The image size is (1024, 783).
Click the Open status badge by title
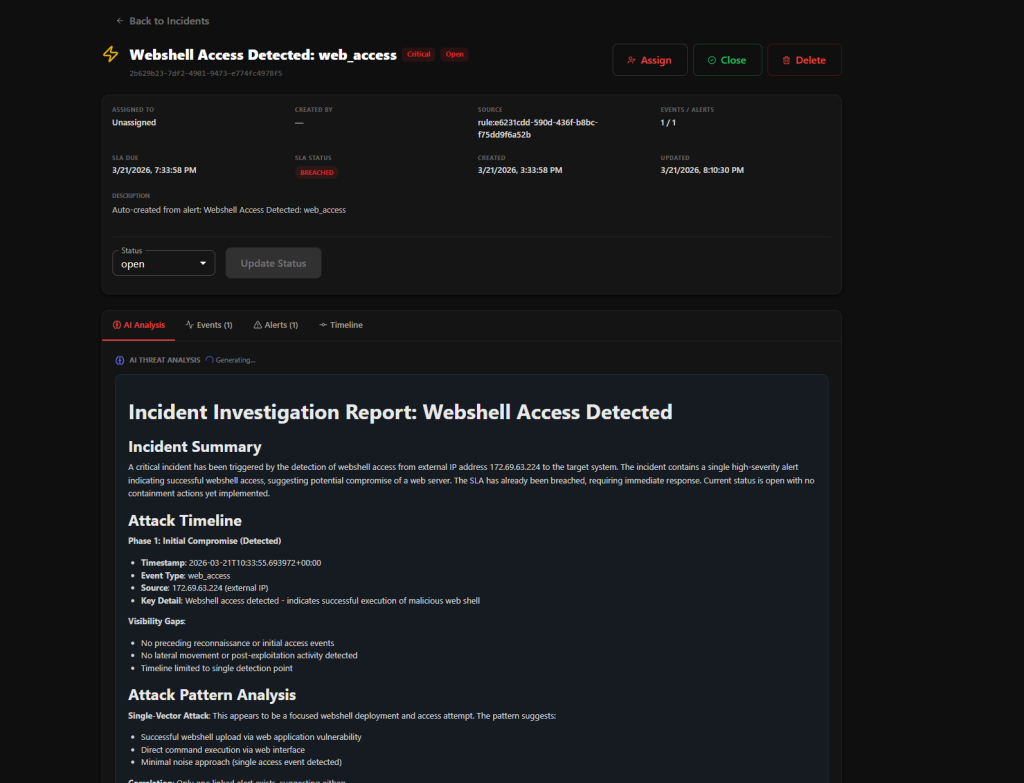click(x=454, y=55)
